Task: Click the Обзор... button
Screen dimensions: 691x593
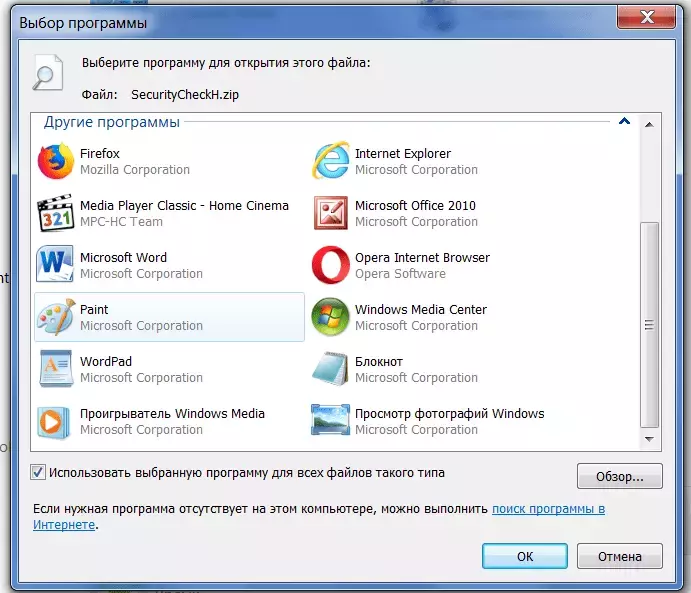Action: 620,476
